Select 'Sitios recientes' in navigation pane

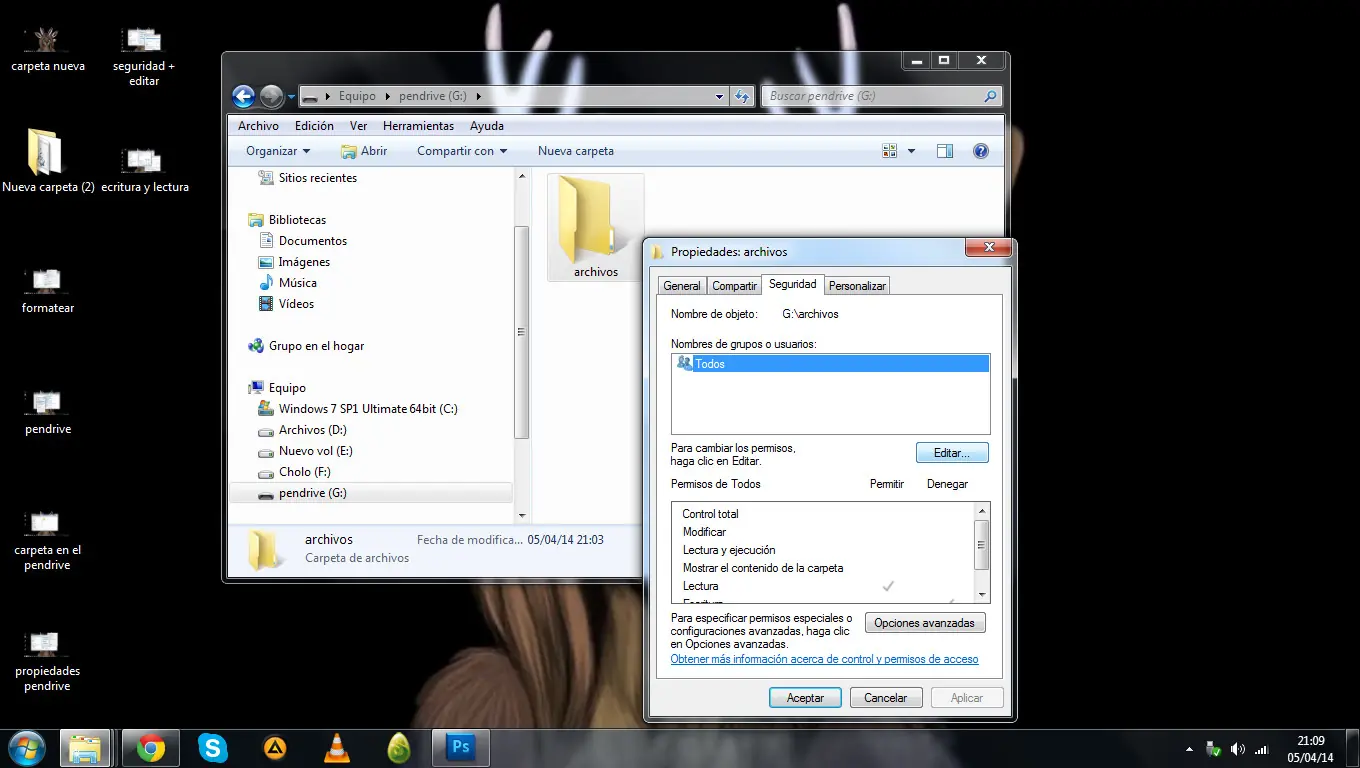pos(308,178)
